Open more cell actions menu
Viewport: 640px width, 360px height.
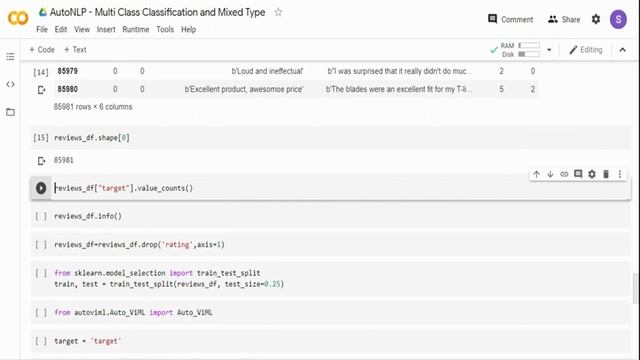(x=620, y=174)
